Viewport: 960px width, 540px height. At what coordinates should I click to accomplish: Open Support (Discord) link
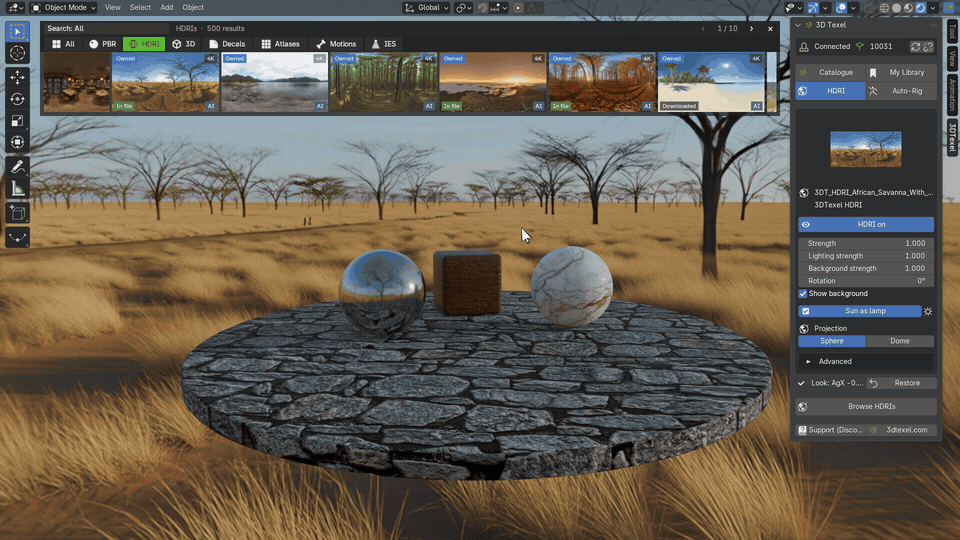point(830,430)
